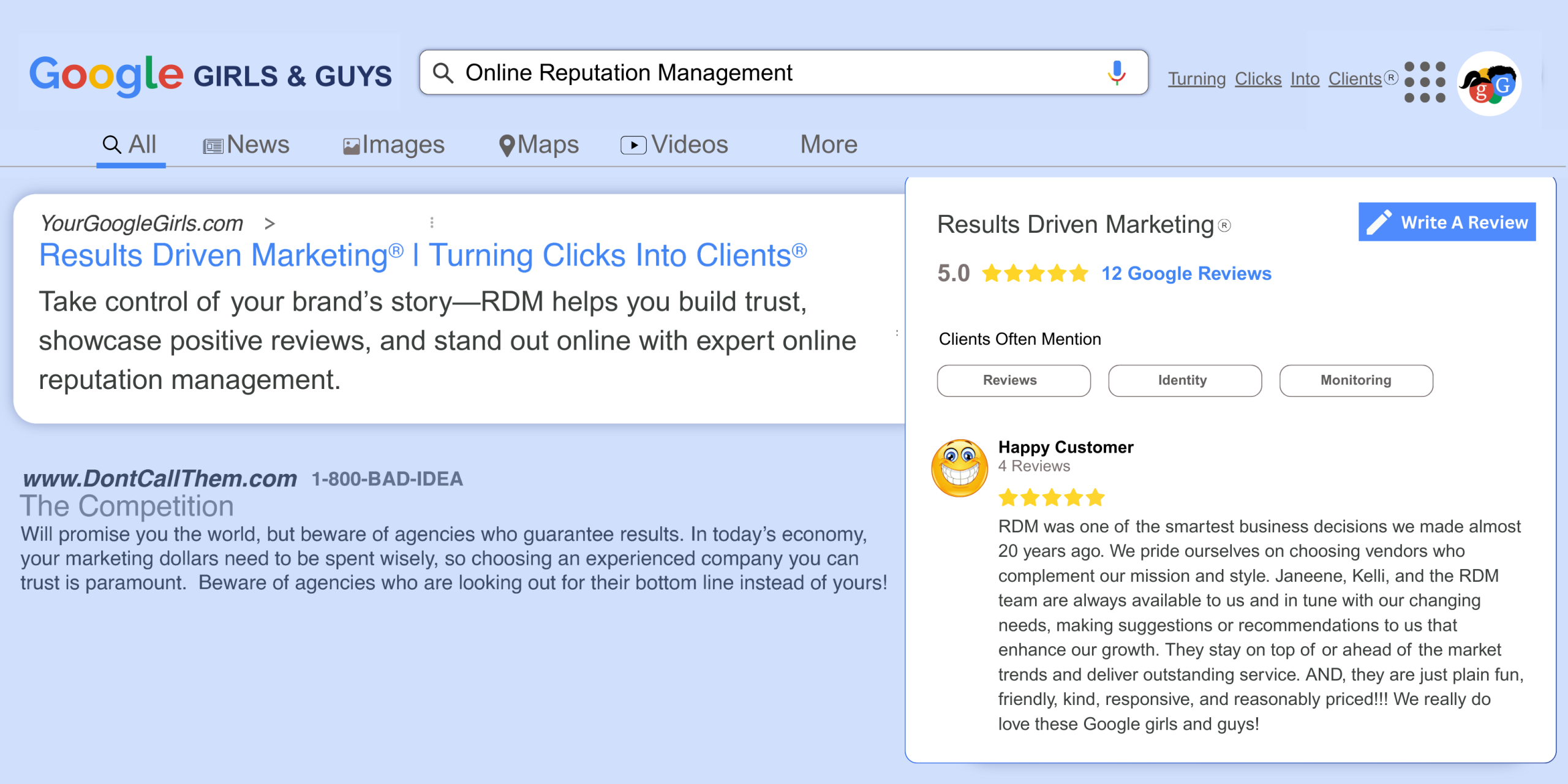Open the Maps tab
The height and width of the screenshot is (784, 1568).
(539, 145)
